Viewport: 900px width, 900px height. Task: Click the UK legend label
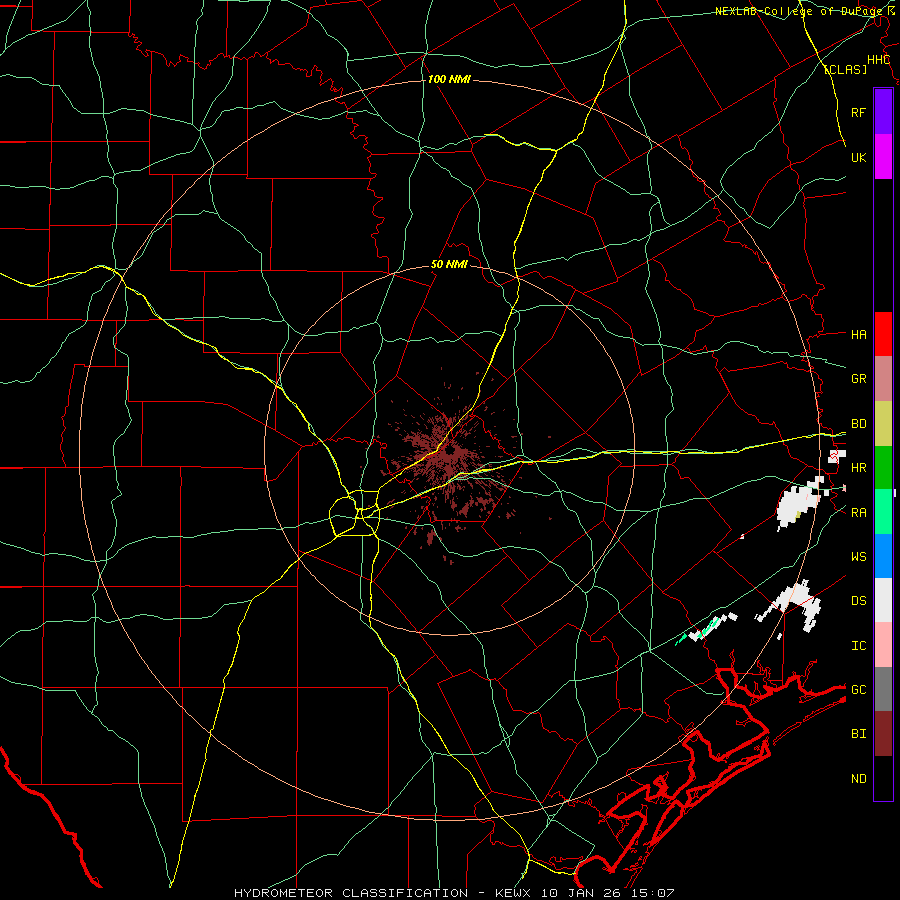(x=859, y=157)
